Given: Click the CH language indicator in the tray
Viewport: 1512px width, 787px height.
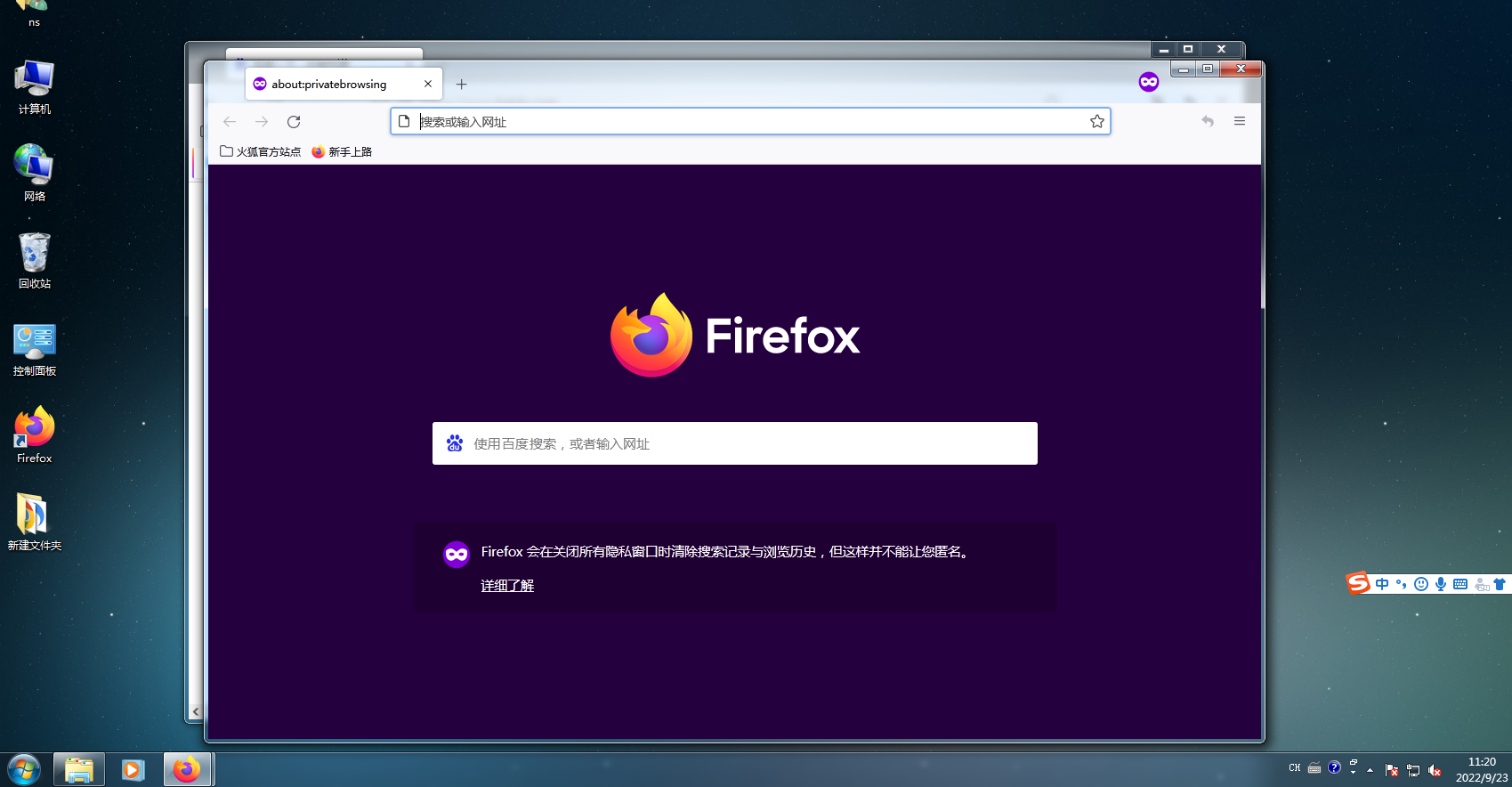Looking at the screenshot, I should [1295, 767].
